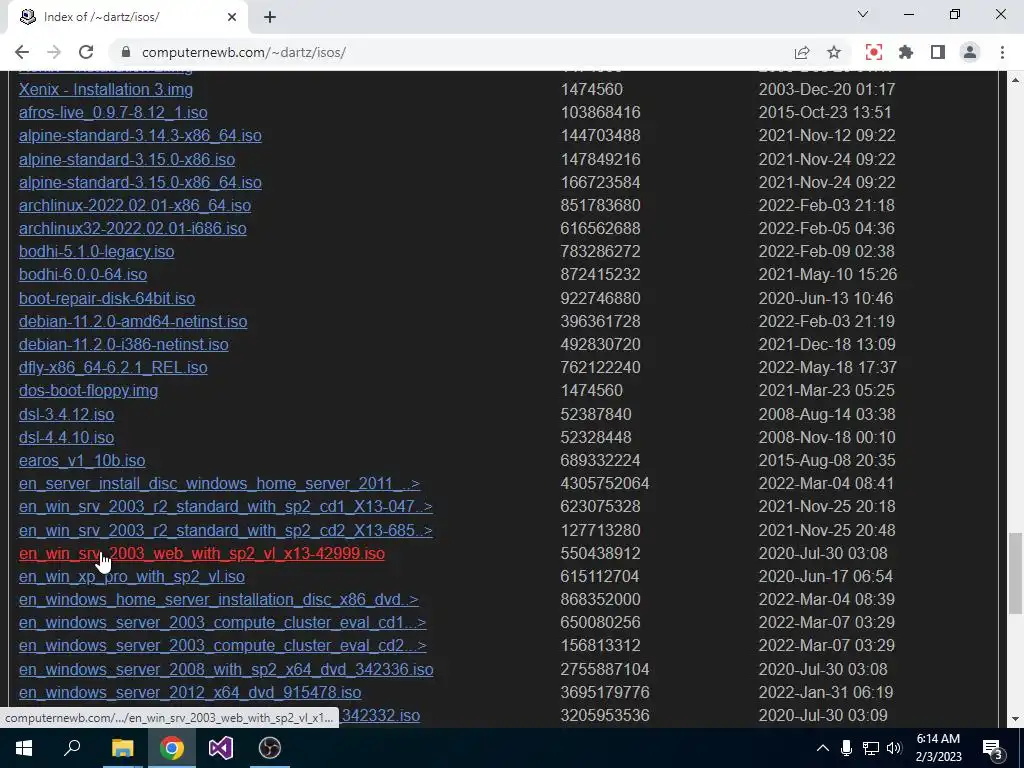Click the page scrollbar thumb
Screen dimensions: 1024x768
point(1015,573)
